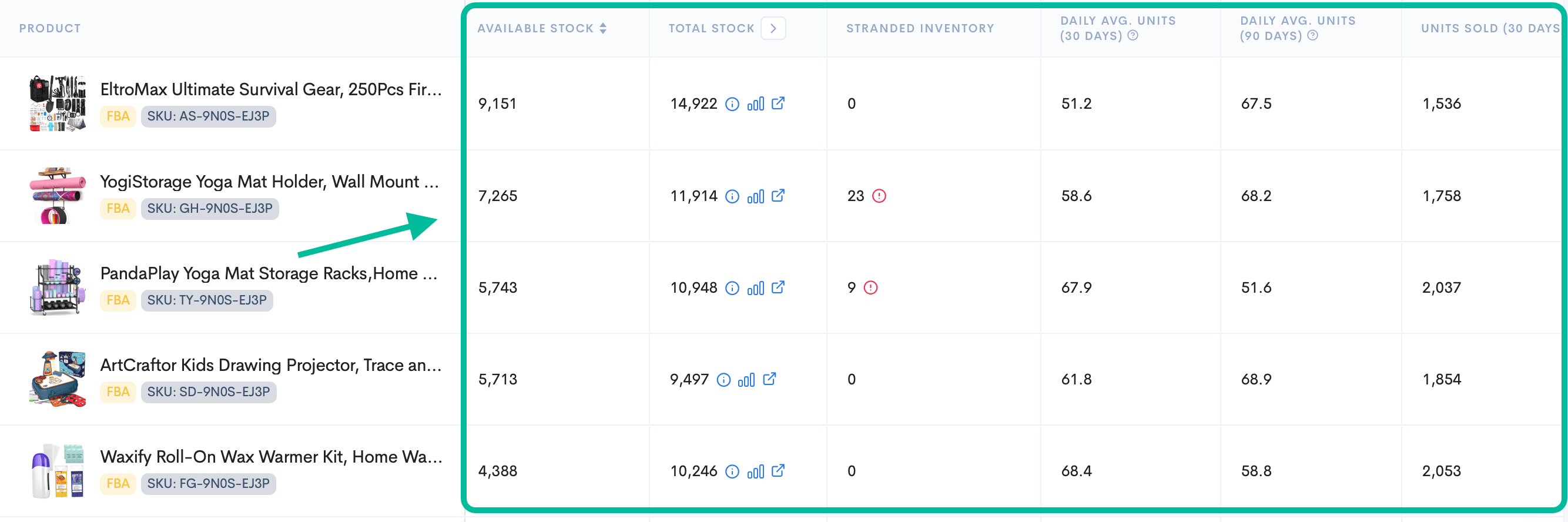
Task: Click info icon next to 14,922 total stock
Action: click(x=732, y=104)
